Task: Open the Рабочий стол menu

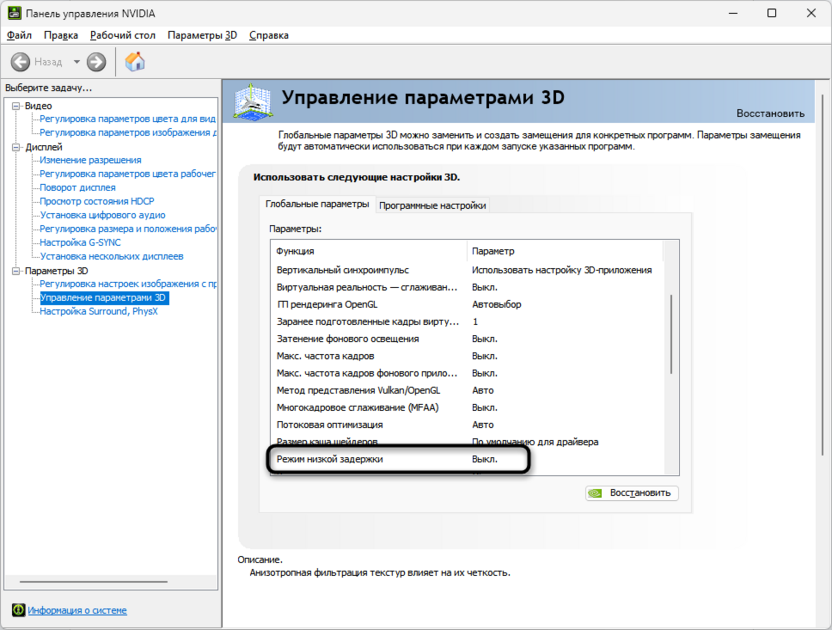Action: [123, 35]
